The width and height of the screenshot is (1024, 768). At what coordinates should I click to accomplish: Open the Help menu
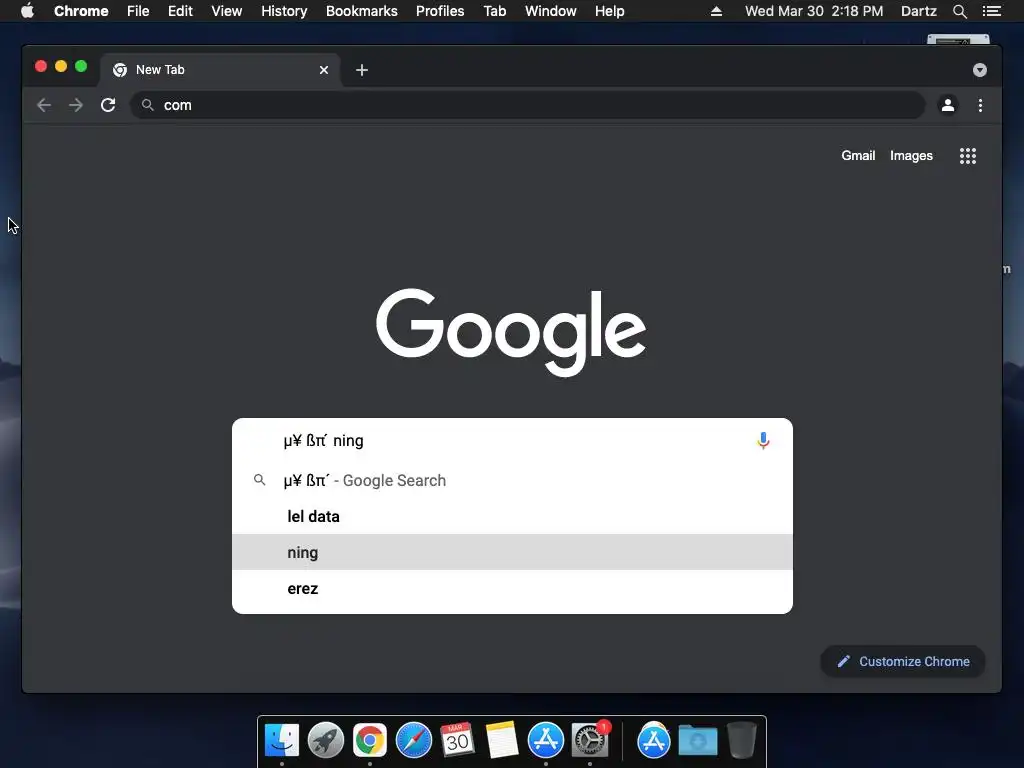click(609, 11)
